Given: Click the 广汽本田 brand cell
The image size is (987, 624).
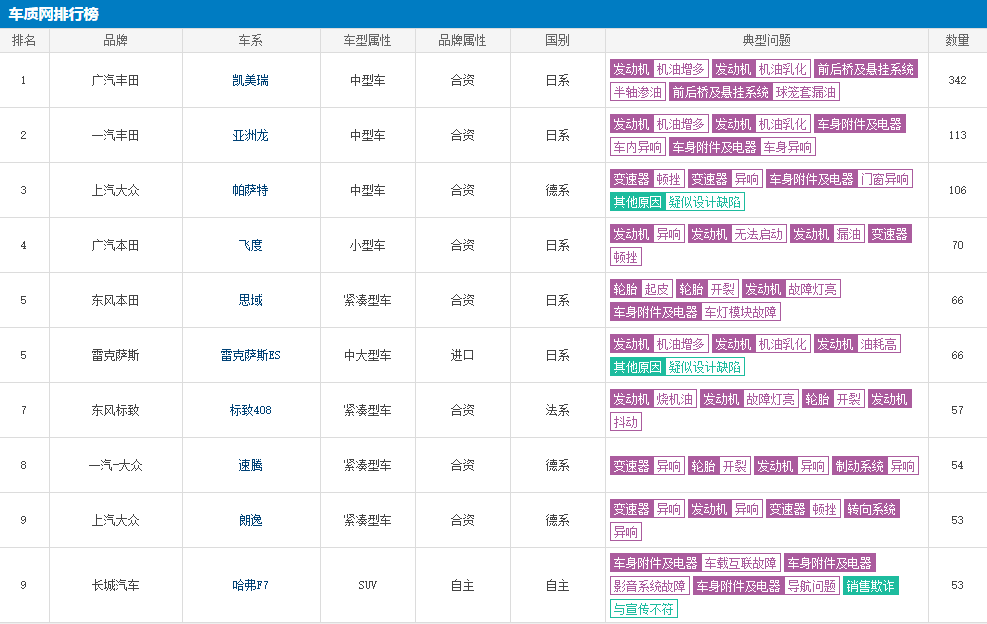Looking at the screenshot, I should (115, 245).
